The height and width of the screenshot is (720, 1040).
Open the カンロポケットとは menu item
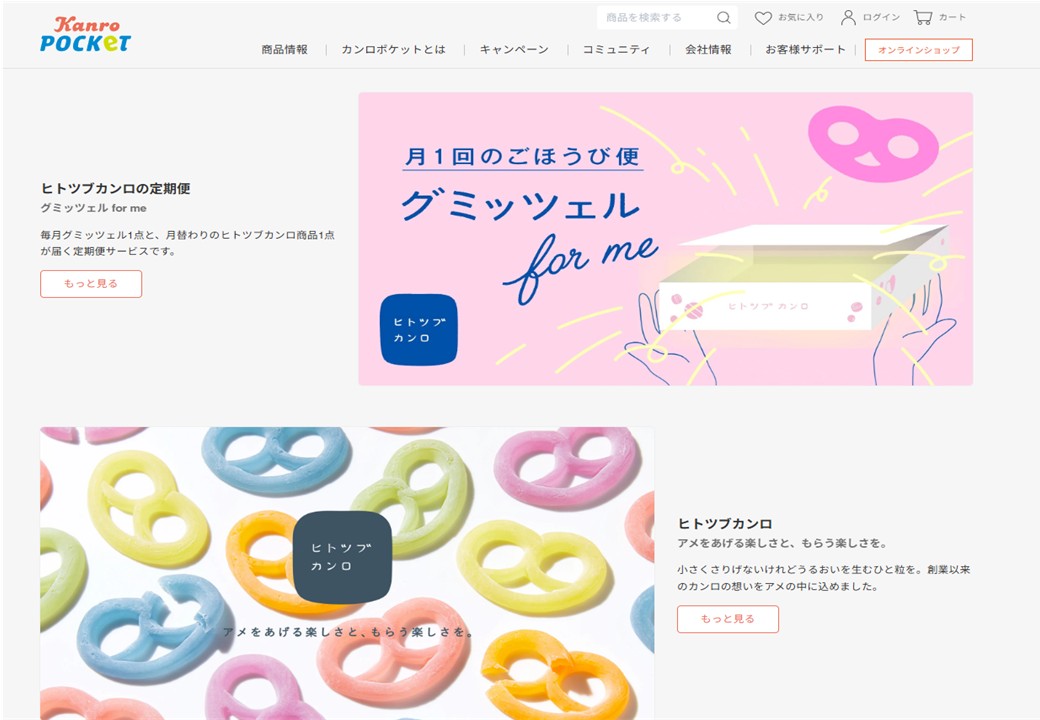393,50
